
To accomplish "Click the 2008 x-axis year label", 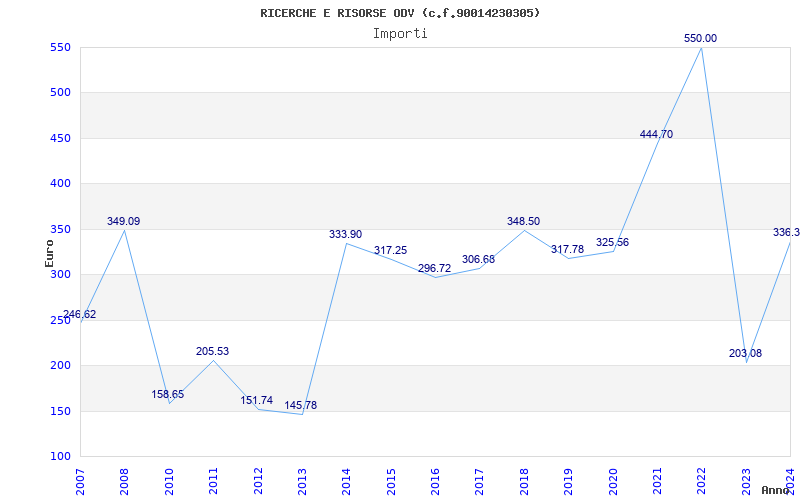I will (x=124, y=481).
